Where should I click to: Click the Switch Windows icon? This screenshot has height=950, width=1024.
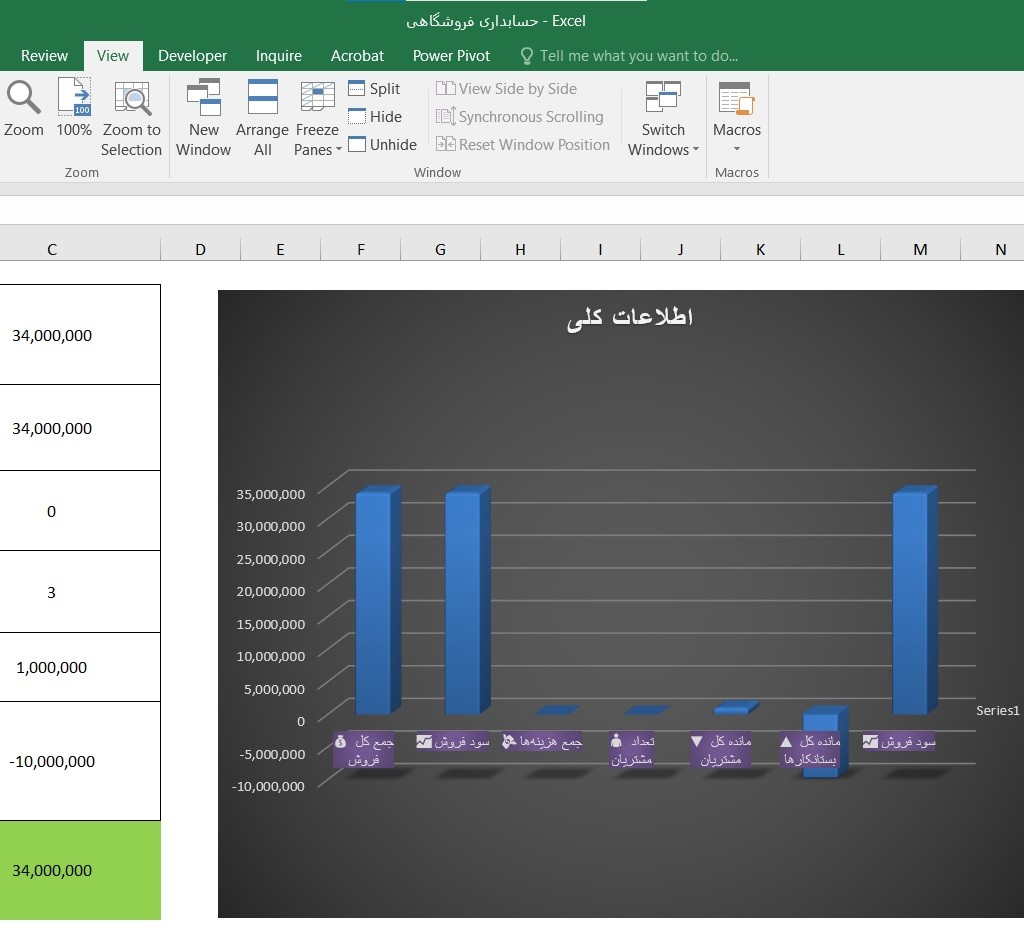coord(663,97)
